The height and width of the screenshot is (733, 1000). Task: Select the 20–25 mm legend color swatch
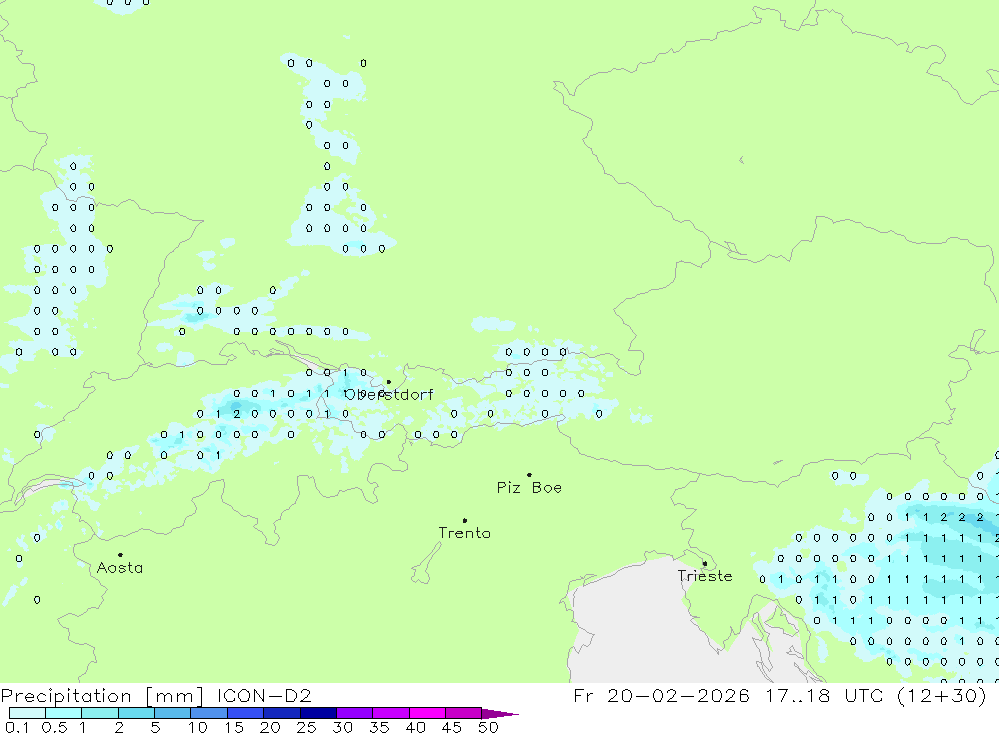(282, 713)
